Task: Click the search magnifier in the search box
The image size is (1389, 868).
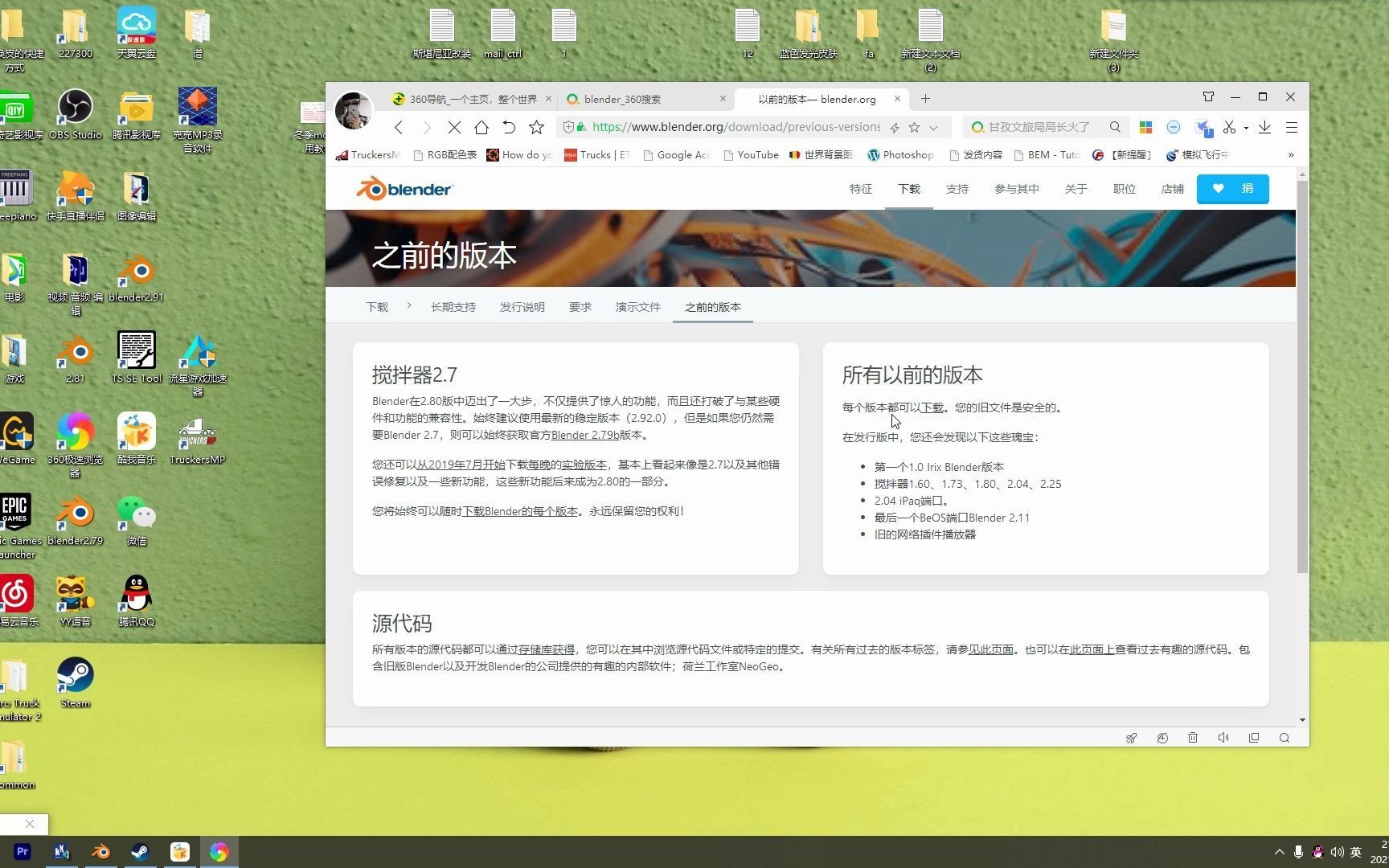Action: point(1115,127)
